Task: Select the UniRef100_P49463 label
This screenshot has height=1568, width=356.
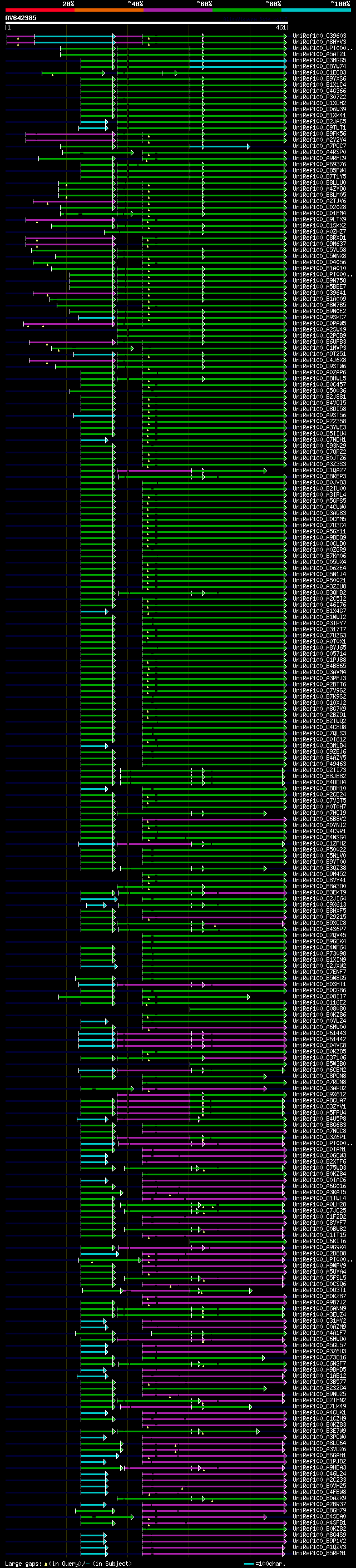Action: 319,764
